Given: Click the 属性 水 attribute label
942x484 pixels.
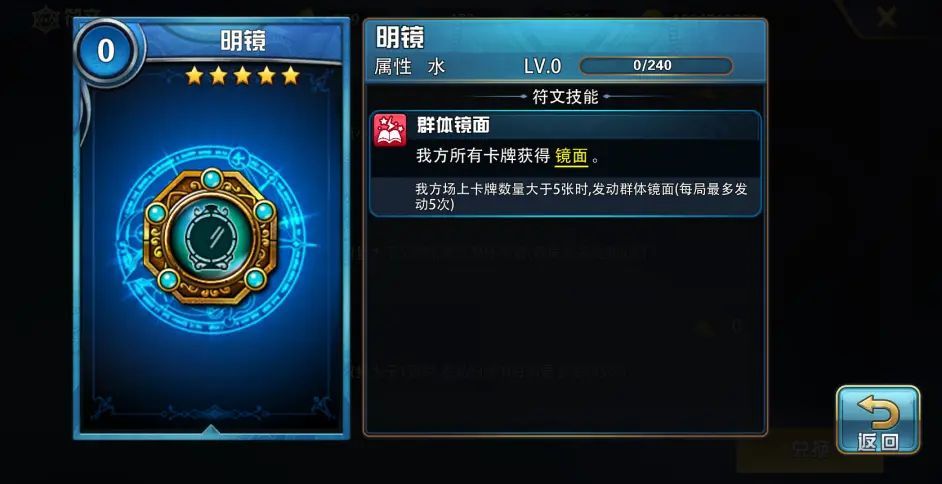Looking at the screenshot, I should point(410,66).
